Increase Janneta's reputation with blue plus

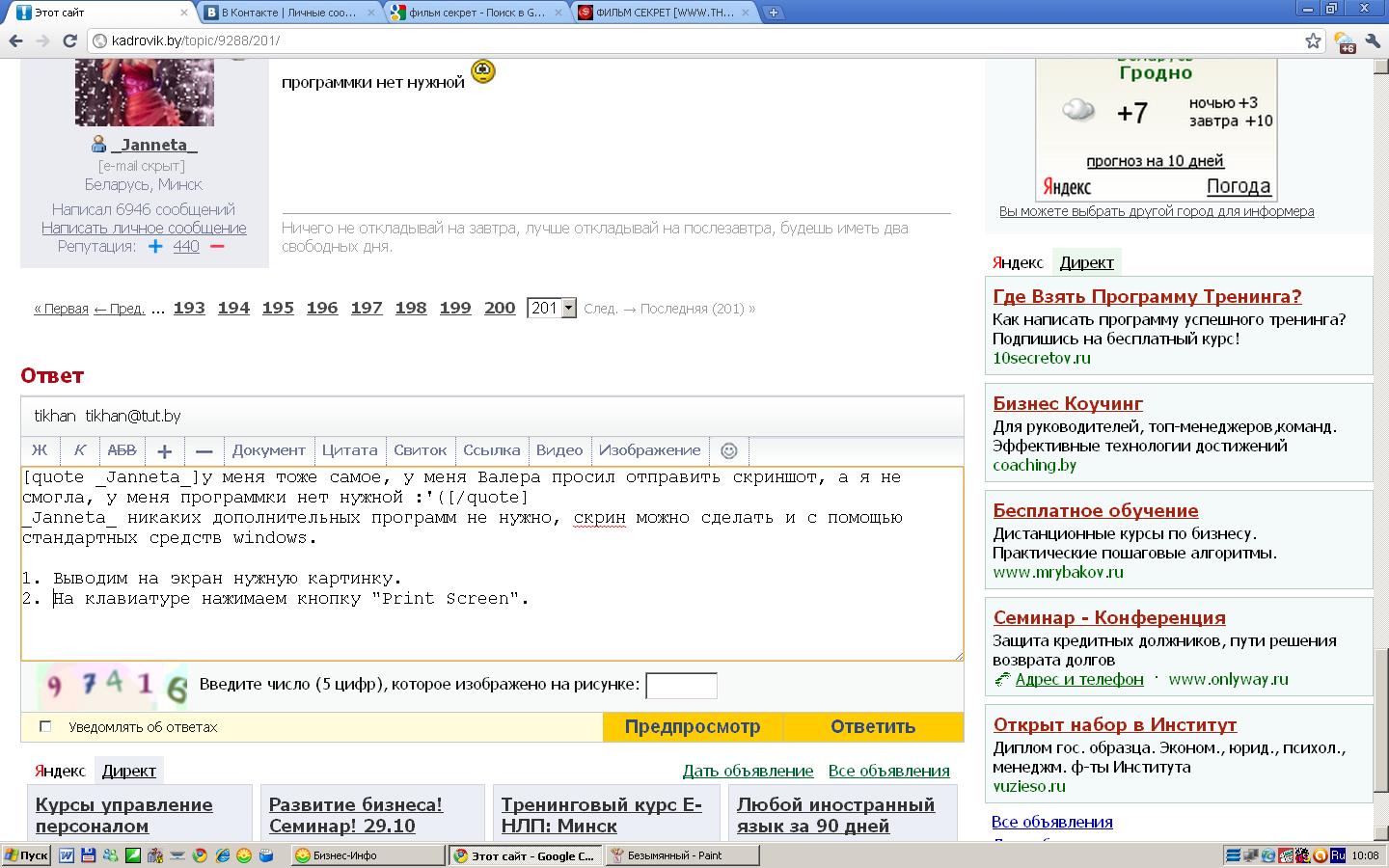click(155, 247)
